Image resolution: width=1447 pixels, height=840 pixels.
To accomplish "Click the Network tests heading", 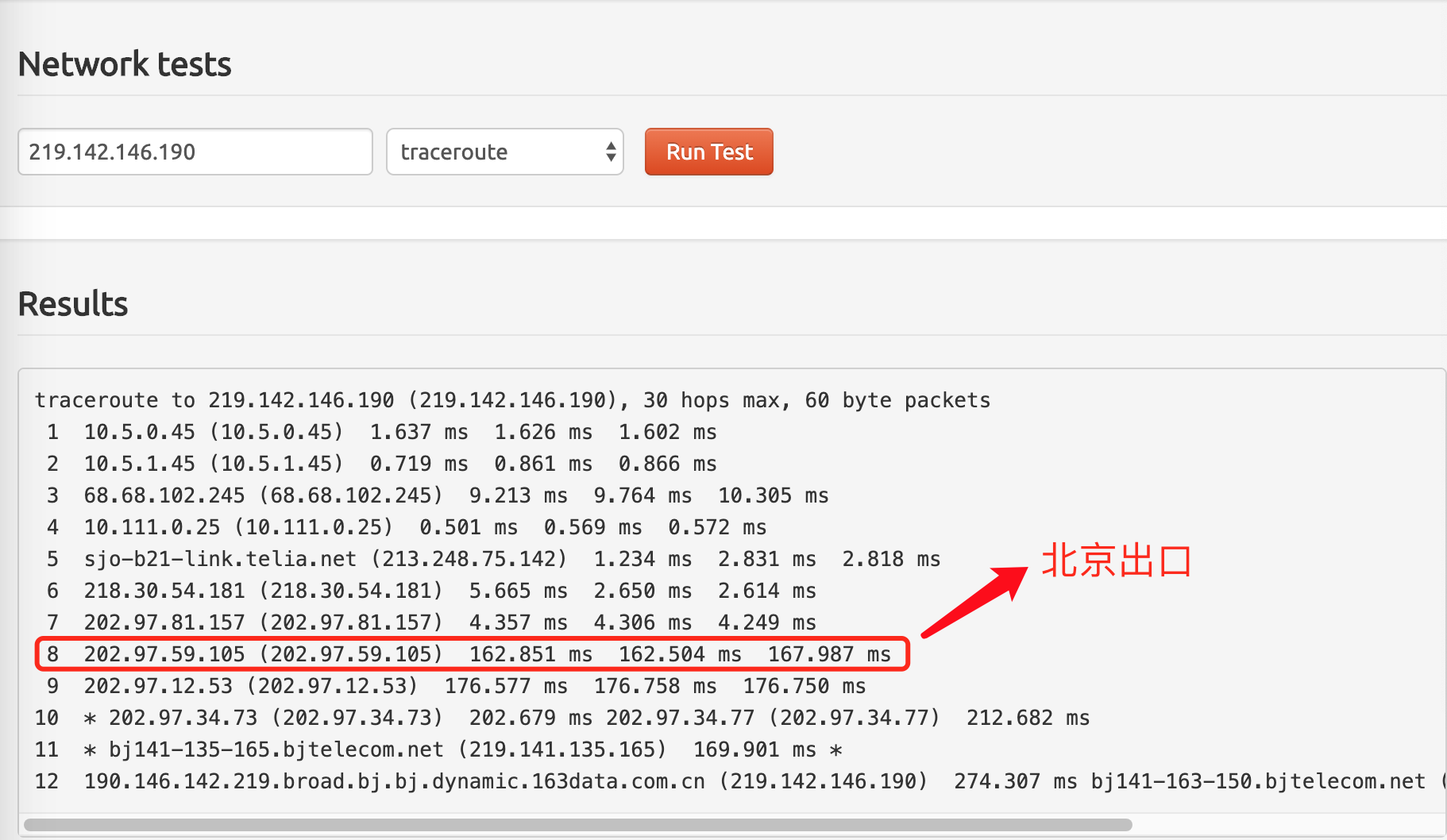I will tap(125, 64).
